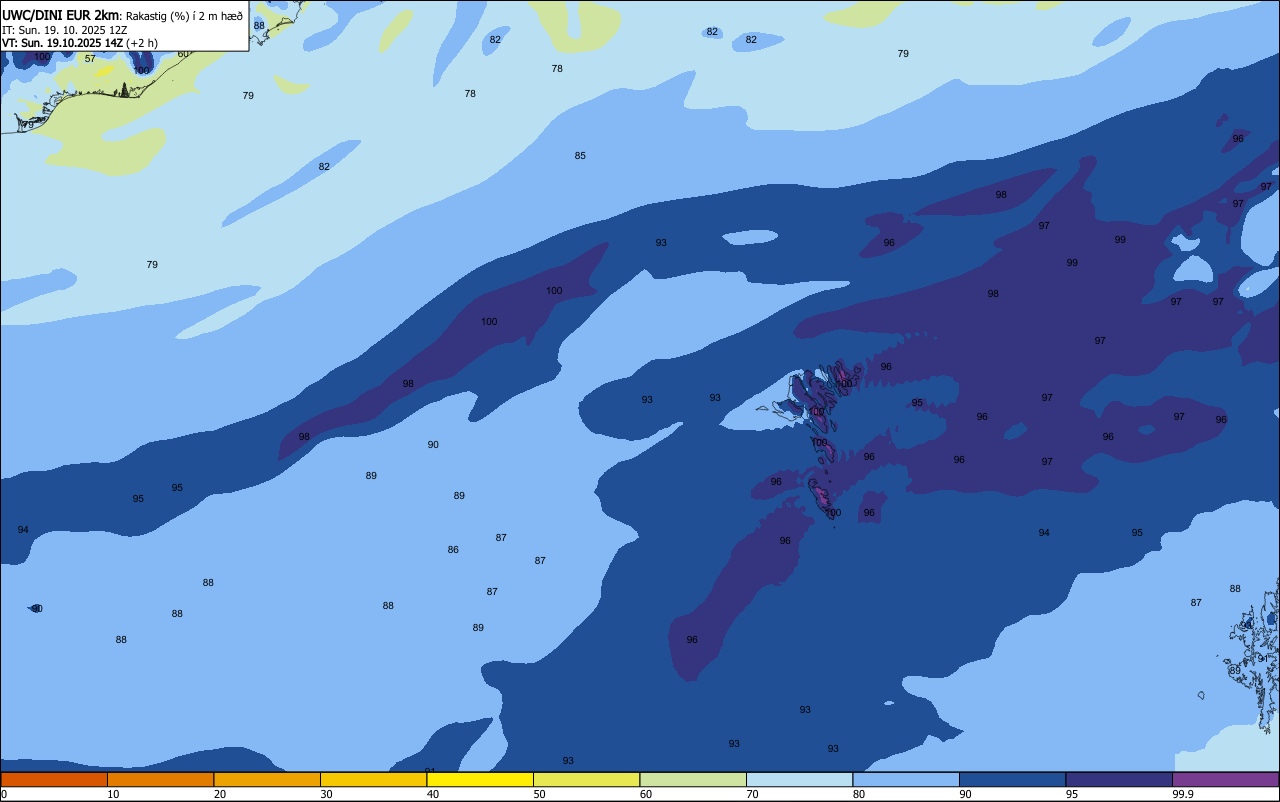This screenshot has height=802, width=1280.
Task: Click the legend tick label "50"
Action: 540,794
